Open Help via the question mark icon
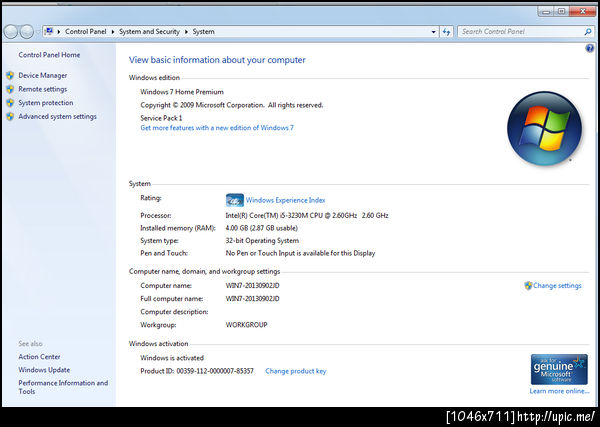Image resolution: width=600 pixels, height=427 pixels. (590, 48)
